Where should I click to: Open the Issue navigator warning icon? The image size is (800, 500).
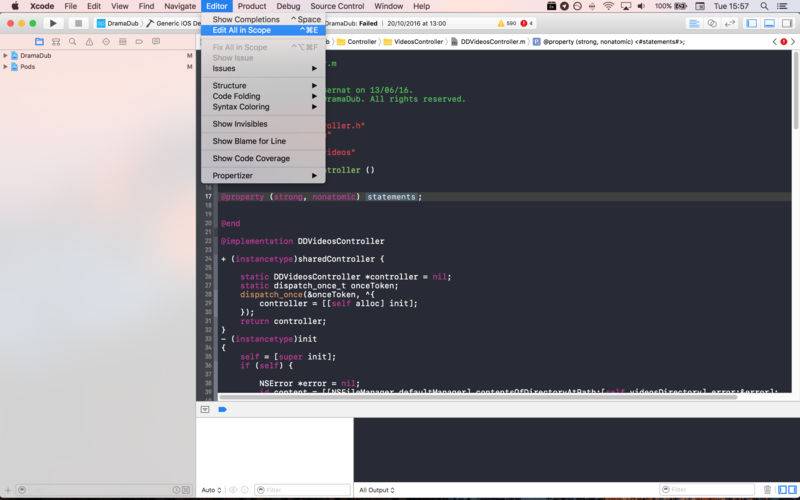click(x=89, y=41)
